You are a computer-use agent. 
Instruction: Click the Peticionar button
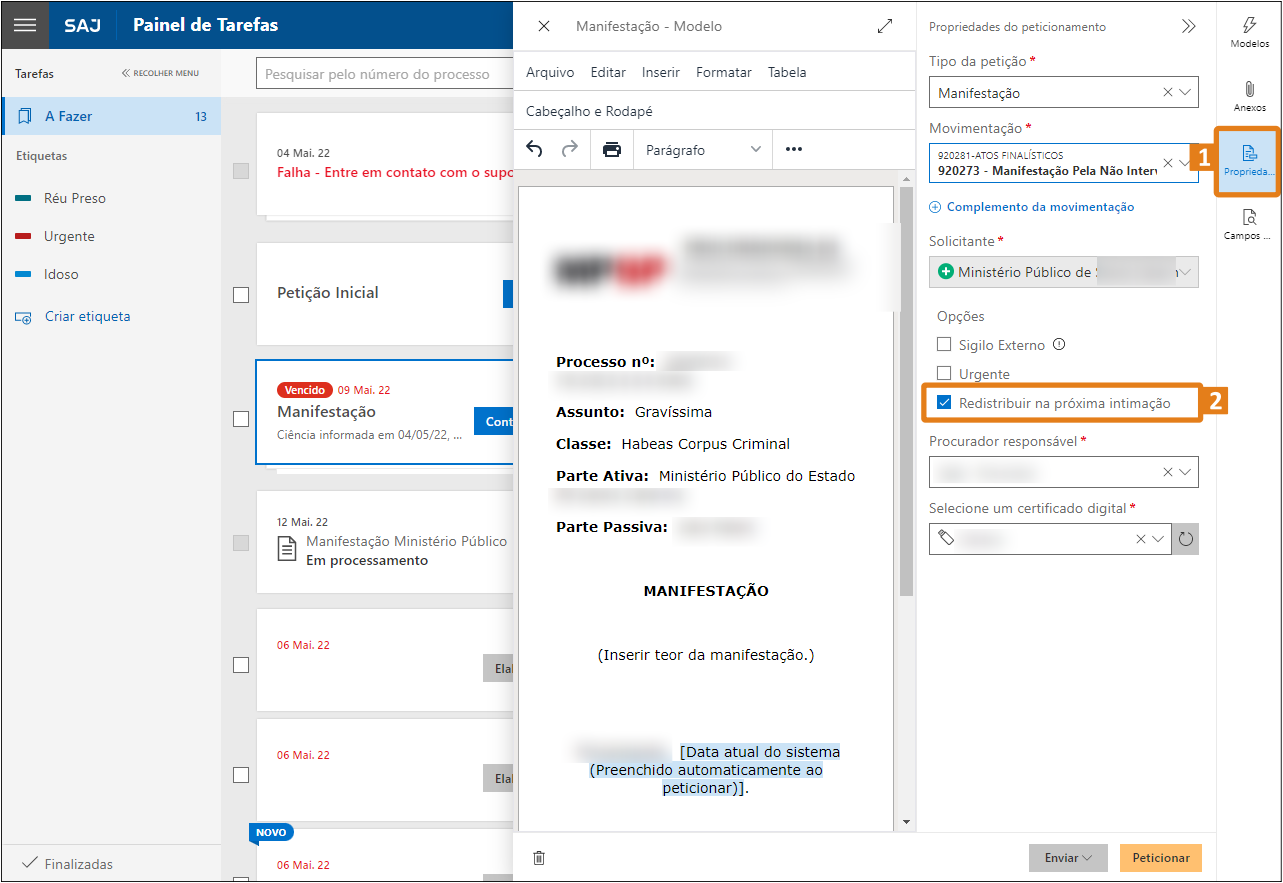(1160, 858)
